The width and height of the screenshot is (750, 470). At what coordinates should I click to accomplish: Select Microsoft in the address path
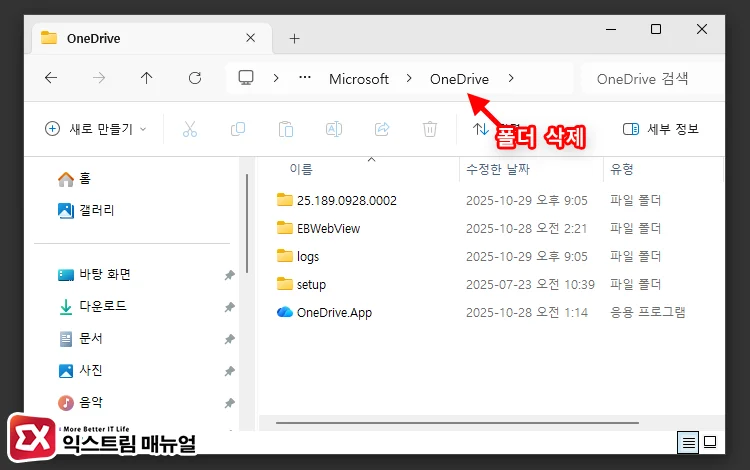[359, 79]
